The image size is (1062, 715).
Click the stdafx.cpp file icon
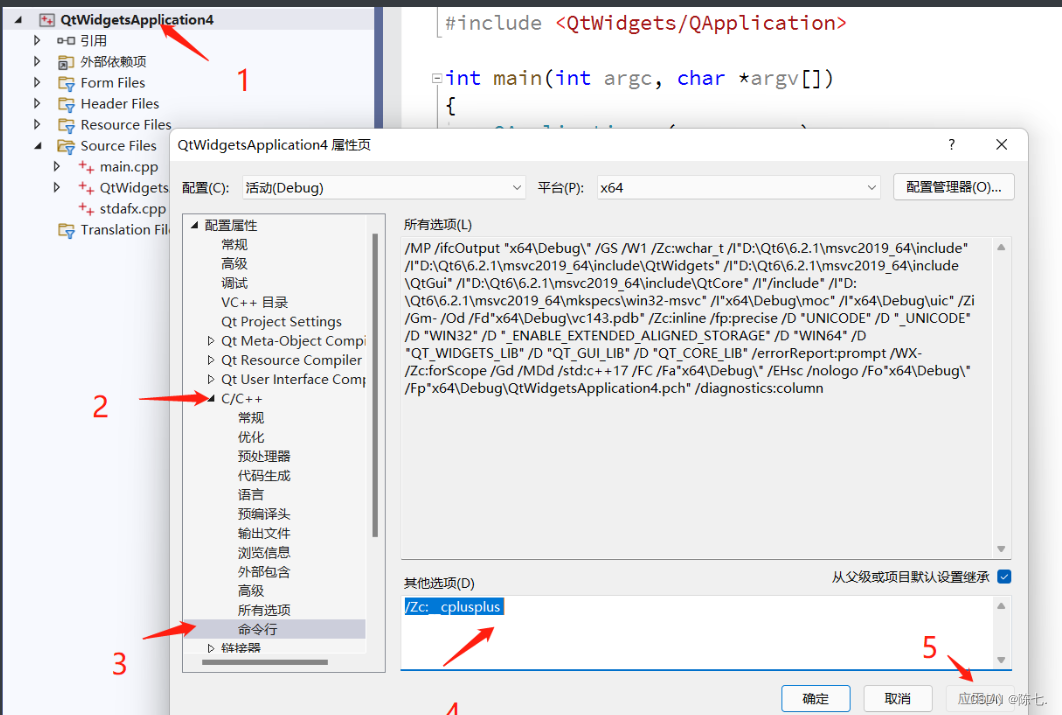point(86,209)
